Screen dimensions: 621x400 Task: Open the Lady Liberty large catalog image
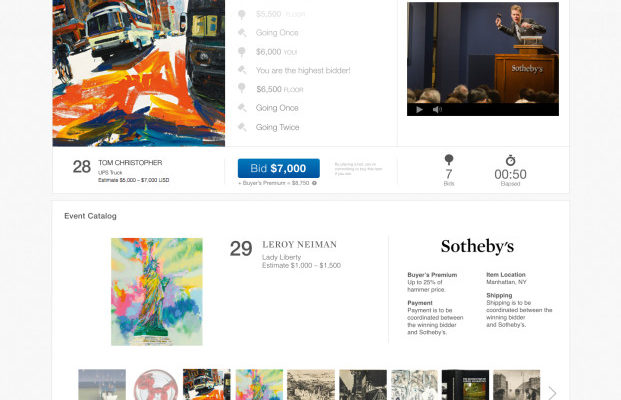click(156, 292)
